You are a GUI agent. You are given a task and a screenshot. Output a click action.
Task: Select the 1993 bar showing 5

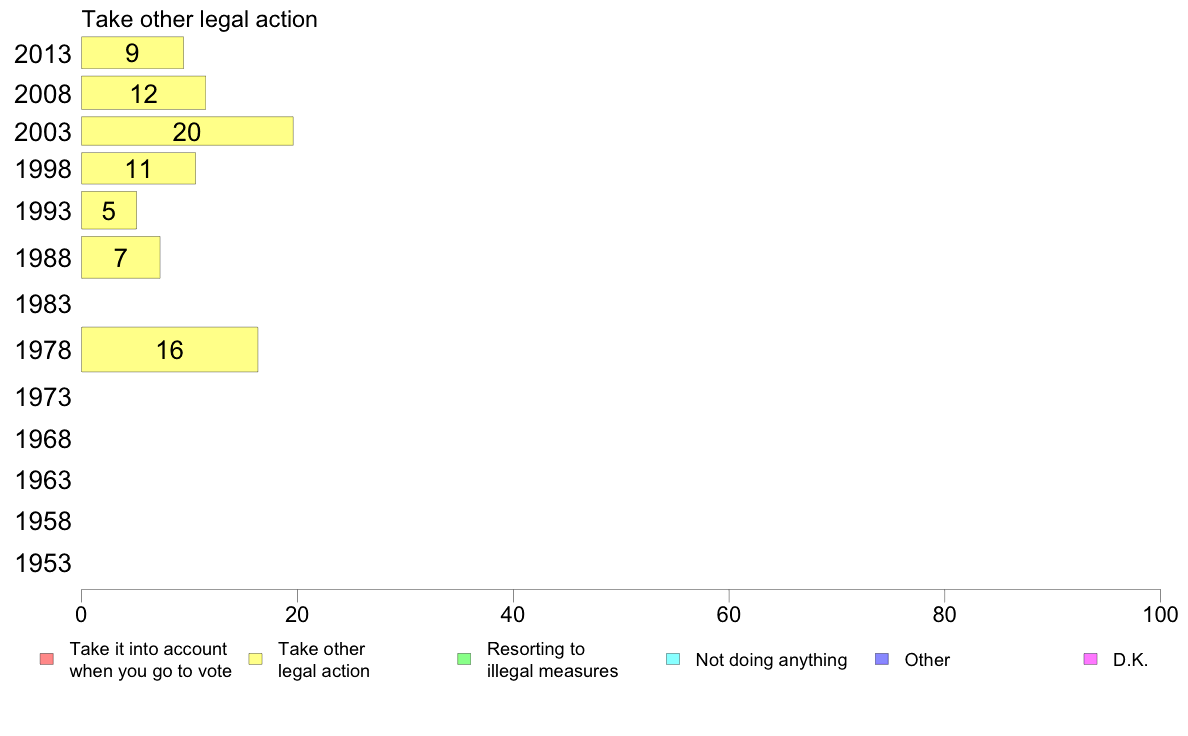point(109,211)
